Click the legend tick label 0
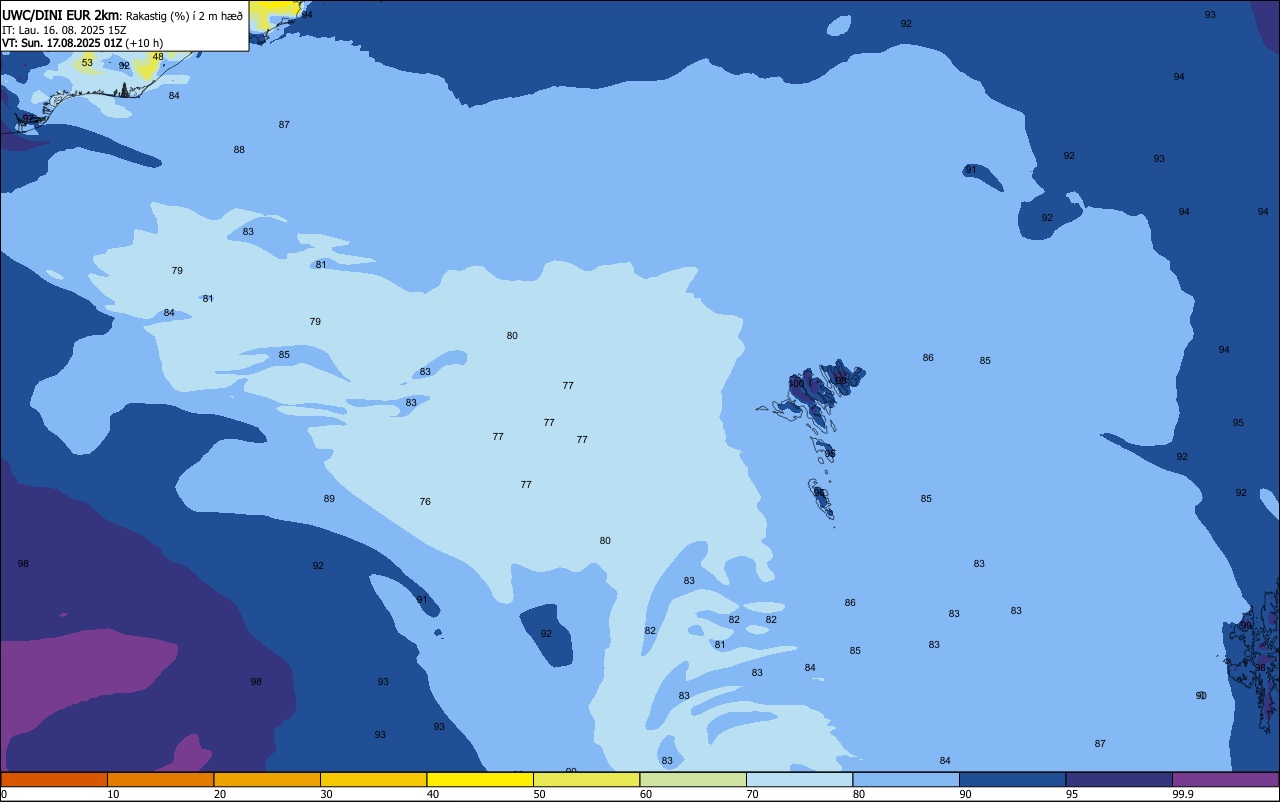Viewport: 1280px width, 802px height. (4, 794)
